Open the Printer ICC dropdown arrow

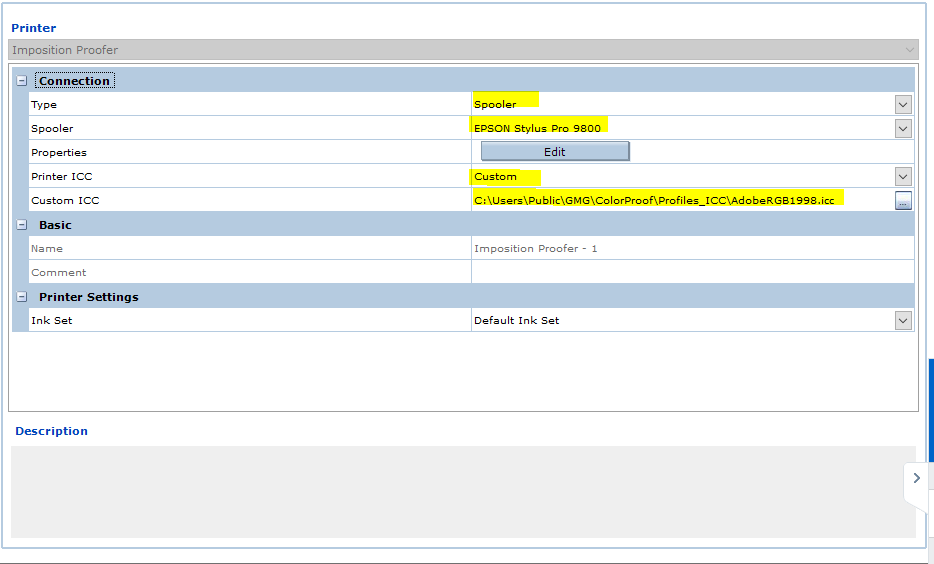point(903,176)
